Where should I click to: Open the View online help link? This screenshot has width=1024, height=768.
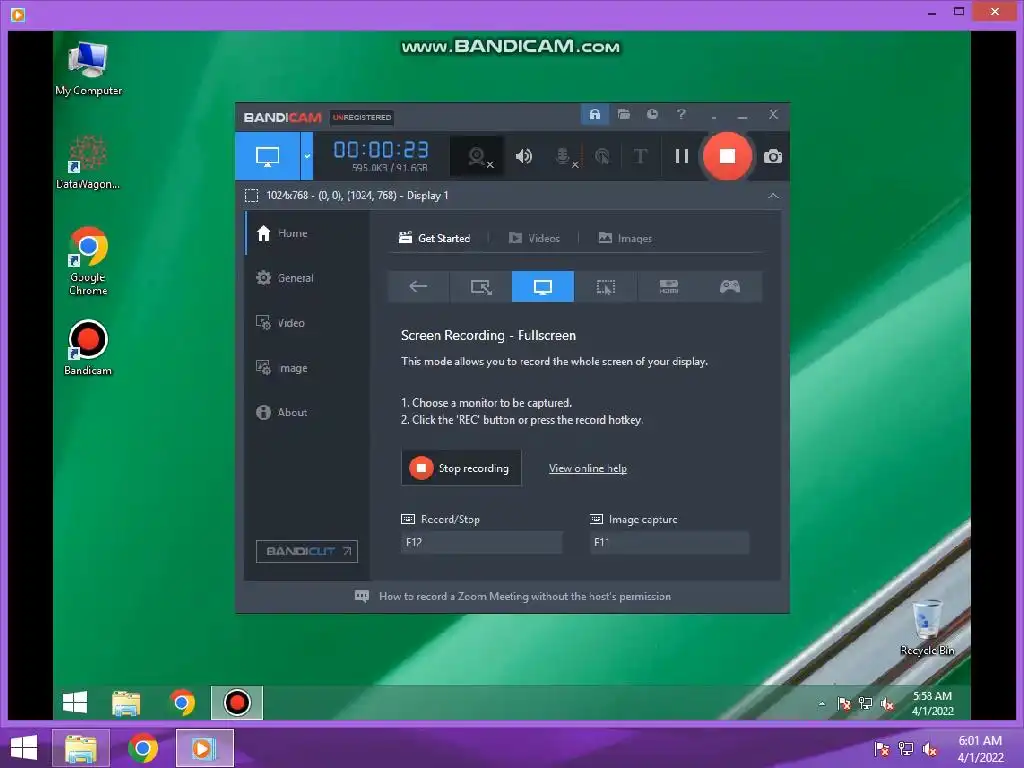coord(588,468)
